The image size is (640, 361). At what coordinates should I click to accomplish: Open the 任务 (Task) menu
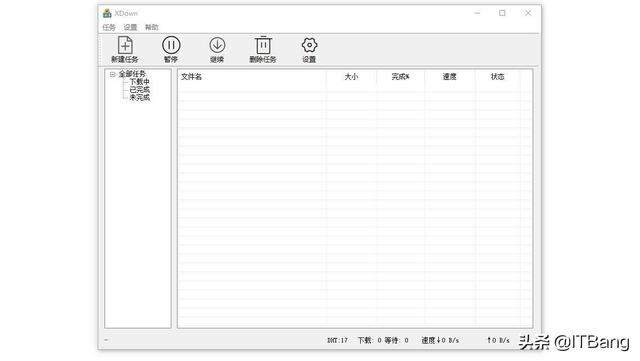point(109,27)
